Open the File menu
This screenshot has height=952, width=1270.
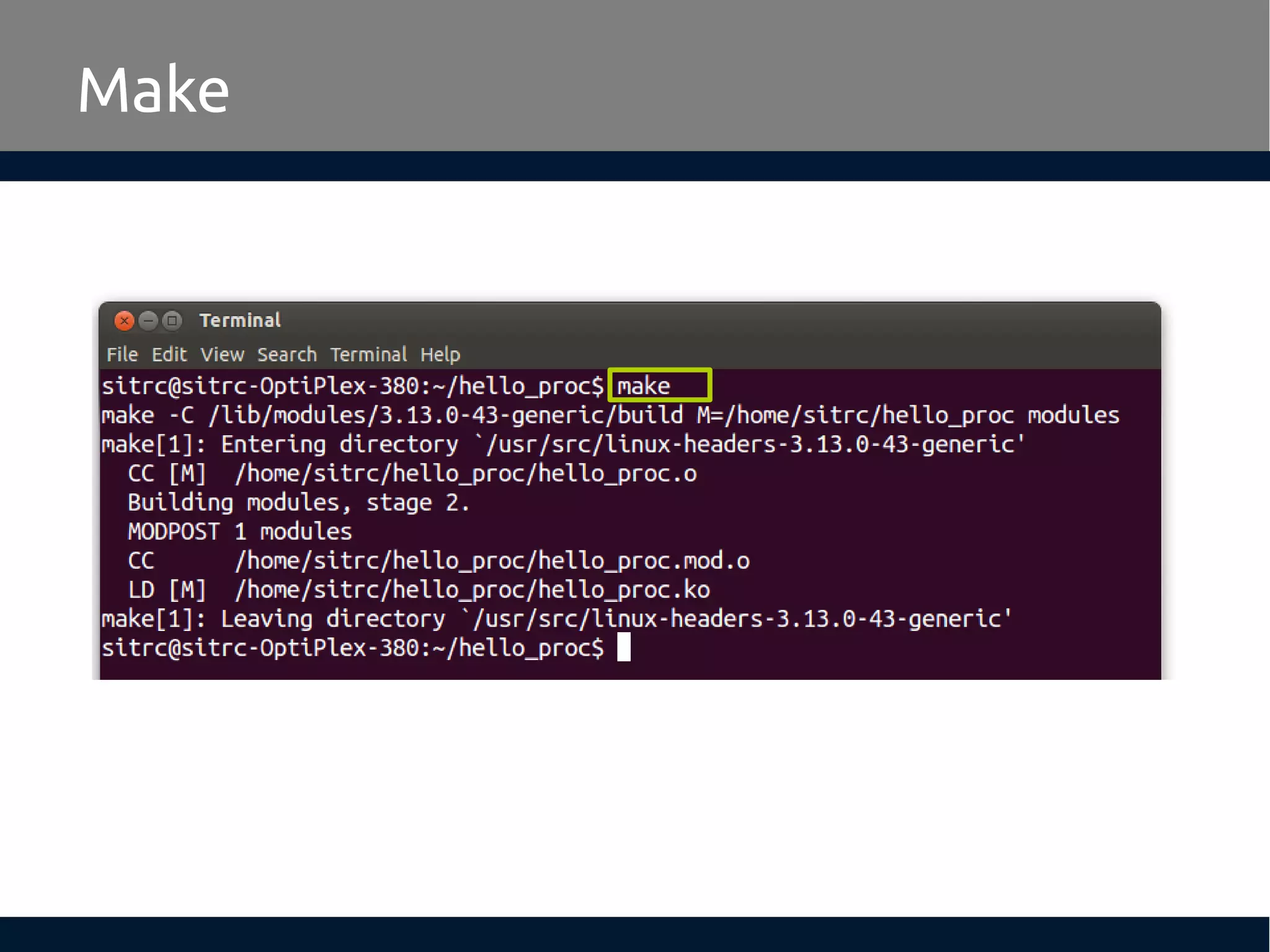pyautogui.click(x=122, y=355)
